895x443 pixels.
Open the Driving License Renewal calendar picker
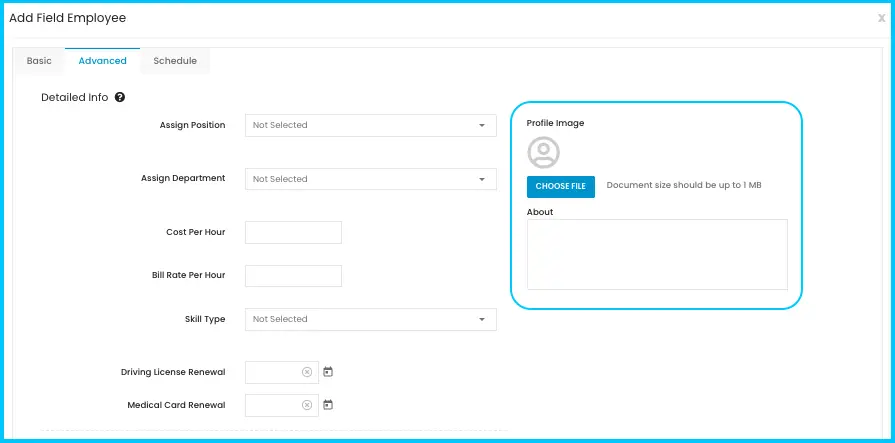[328, 372]
